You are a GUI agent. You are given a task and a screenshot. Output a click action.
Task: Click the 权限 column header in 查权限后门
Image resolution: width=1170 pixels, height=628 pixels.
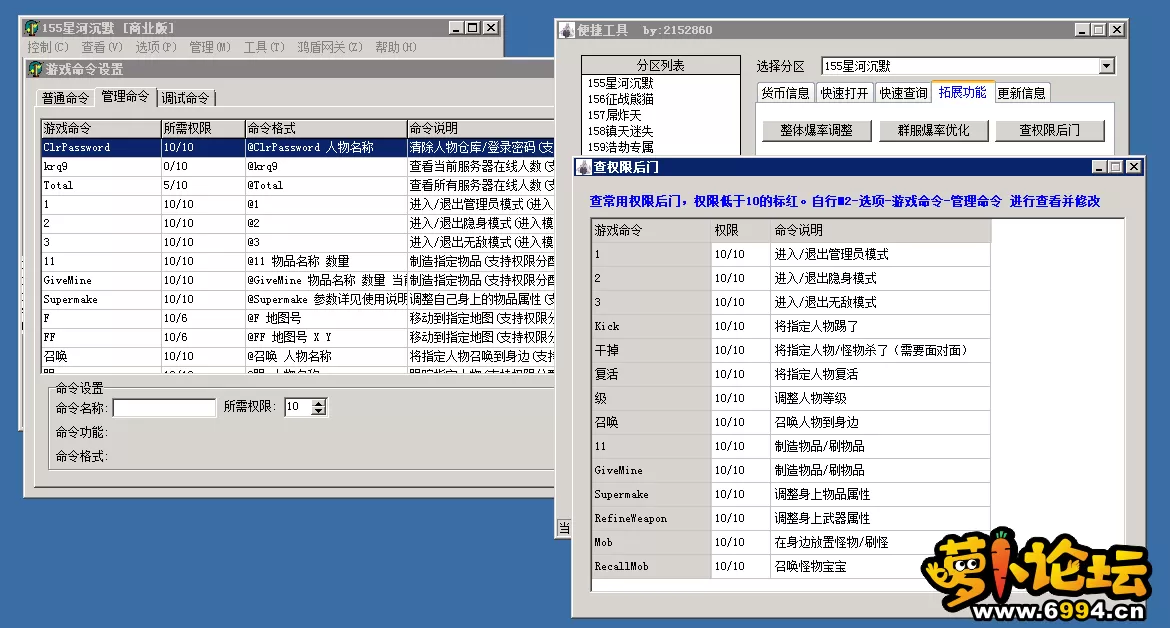(x=740, y=230)
